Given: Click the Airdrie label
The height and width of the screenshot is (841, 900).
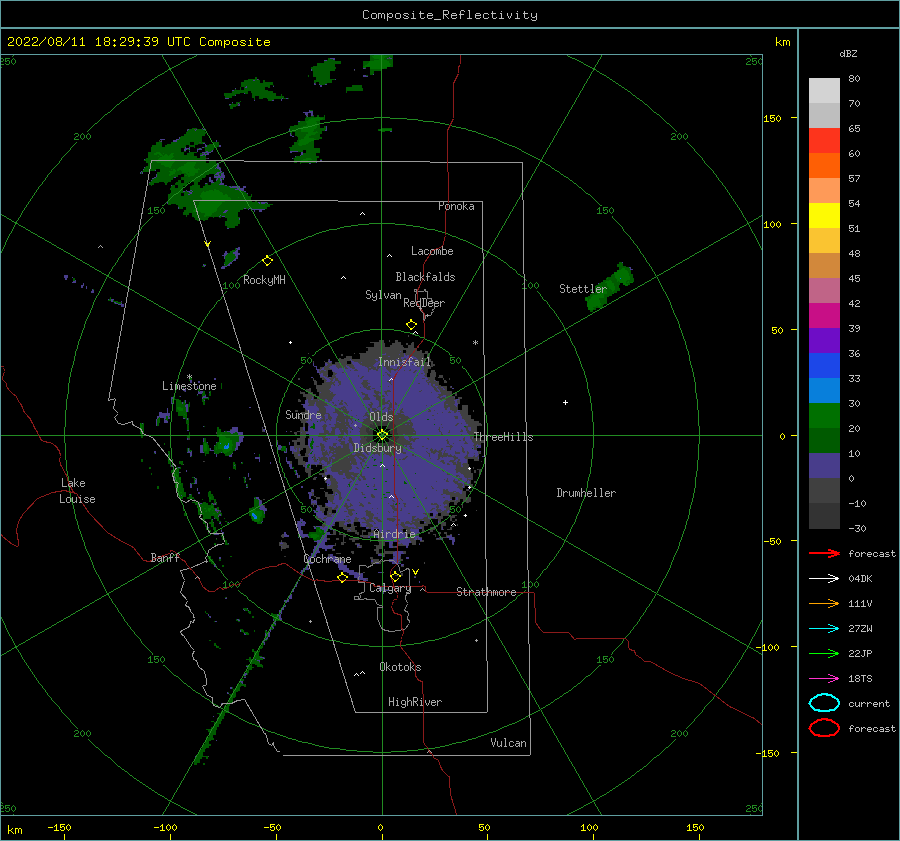Looking at the screenshot, I should [394, 534].
